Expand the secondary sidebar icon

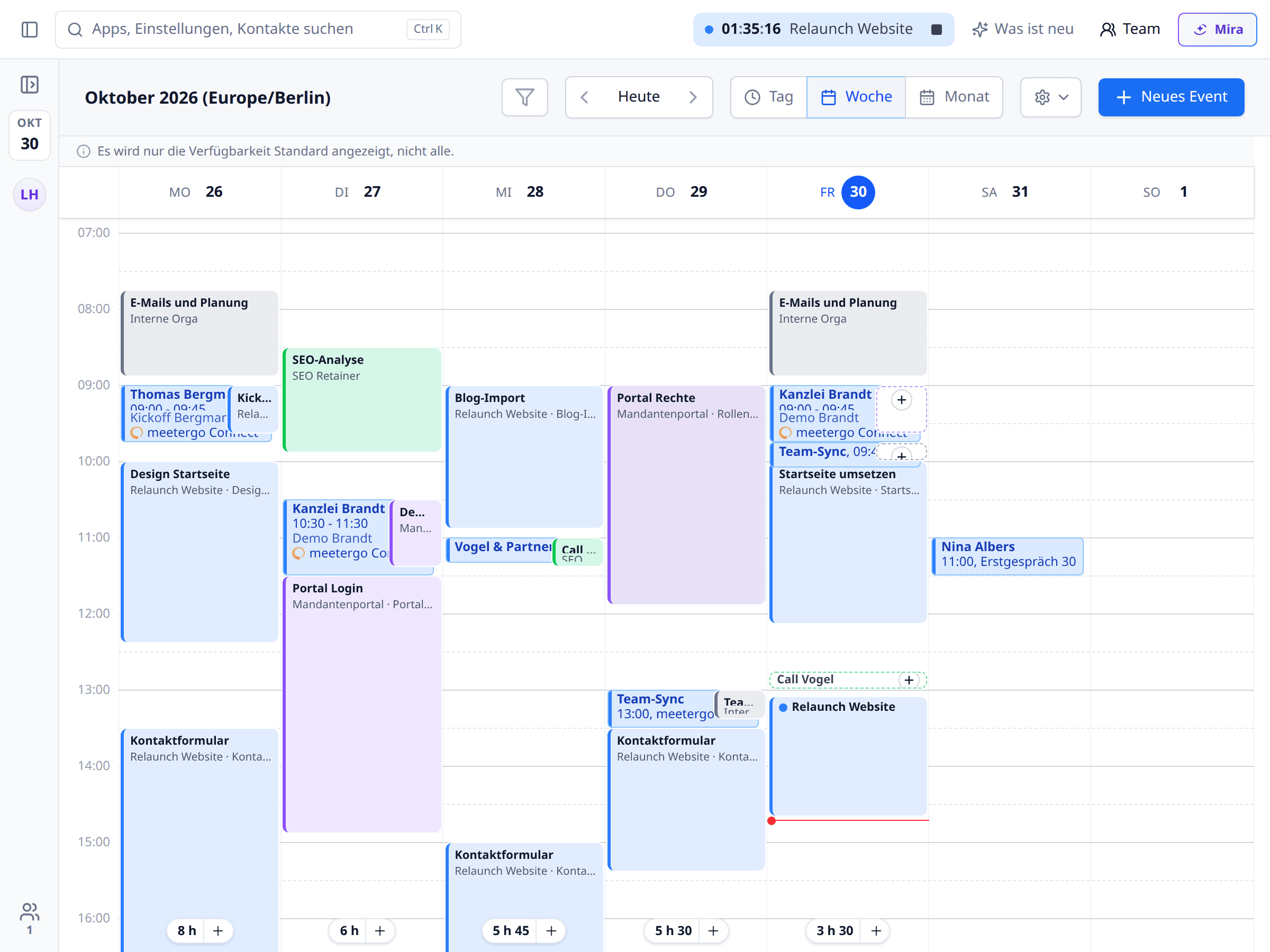29,85
